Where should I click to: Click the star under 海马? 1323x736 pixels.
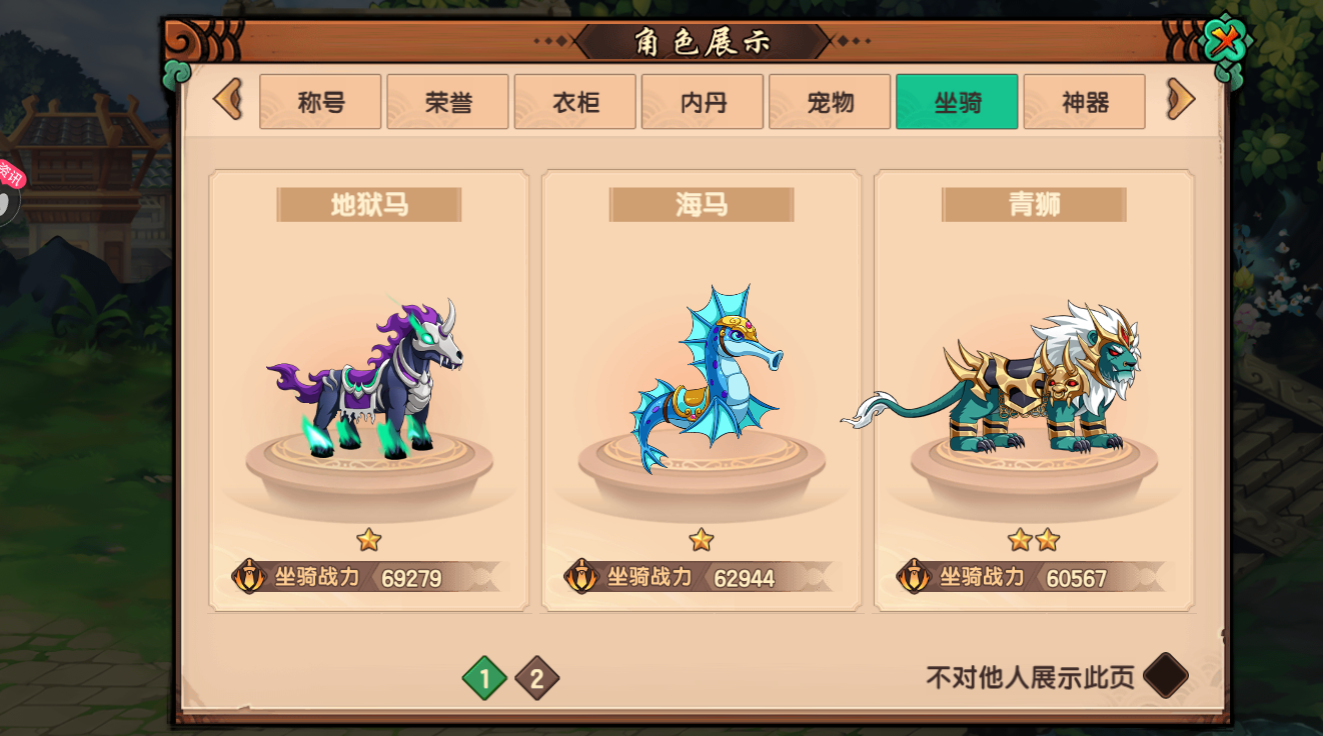pyautogui.click(x=702, y=540)
